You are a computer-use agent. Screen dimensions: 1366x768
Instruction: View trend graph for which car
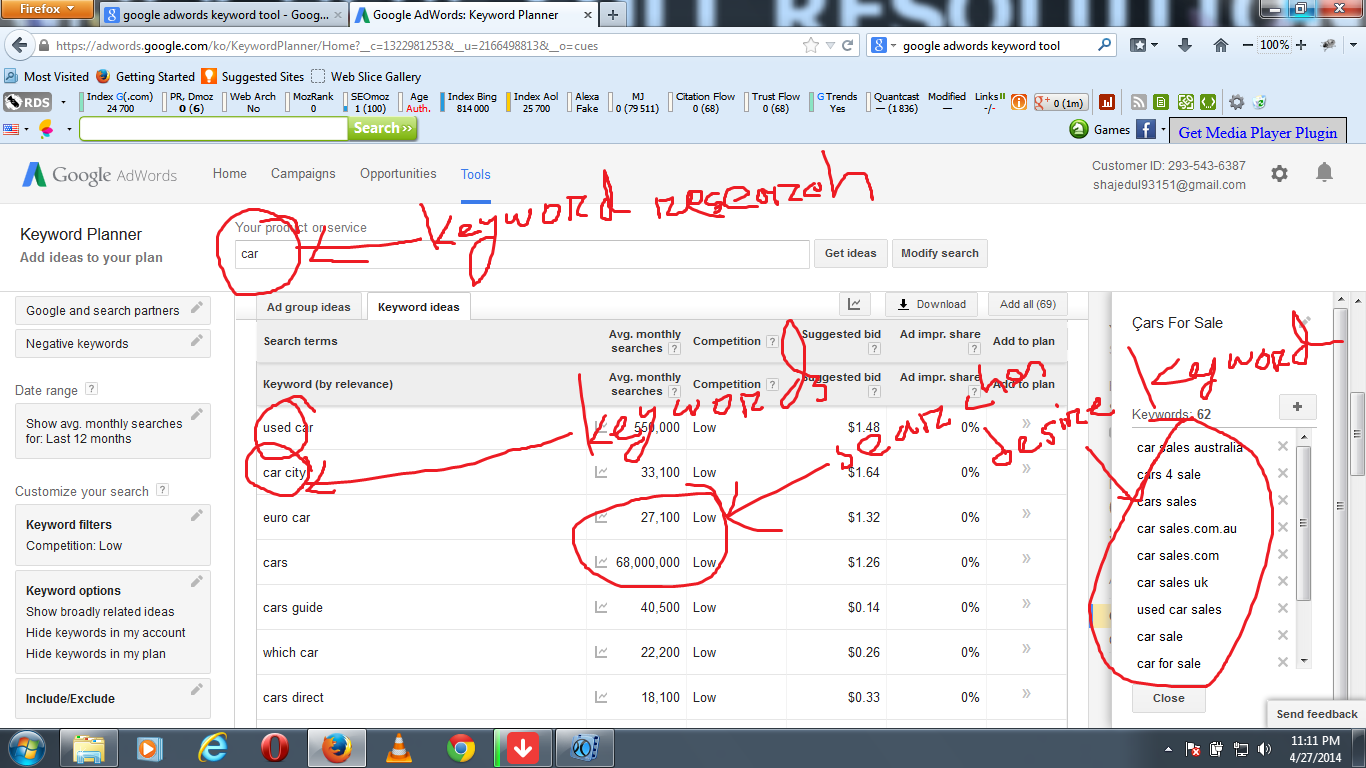601,652
